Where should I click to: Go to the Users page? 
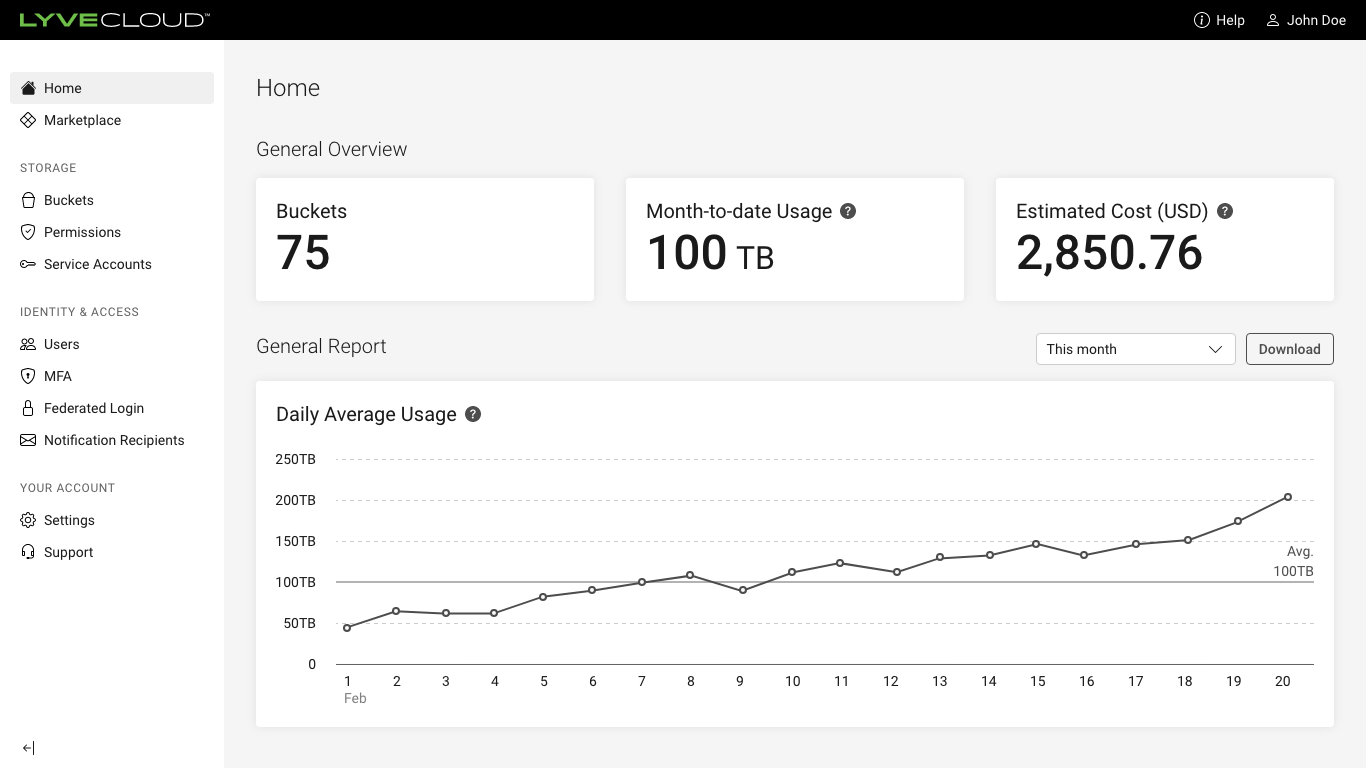point(61,344)
